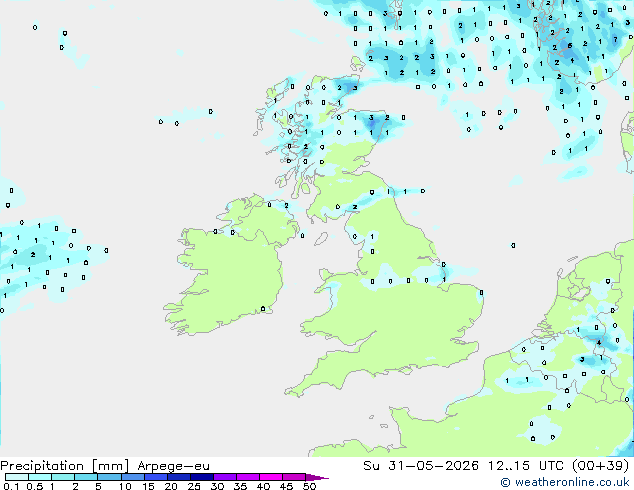
Task: Click the '50' legend scale label
Action: [x=309, y=486]
